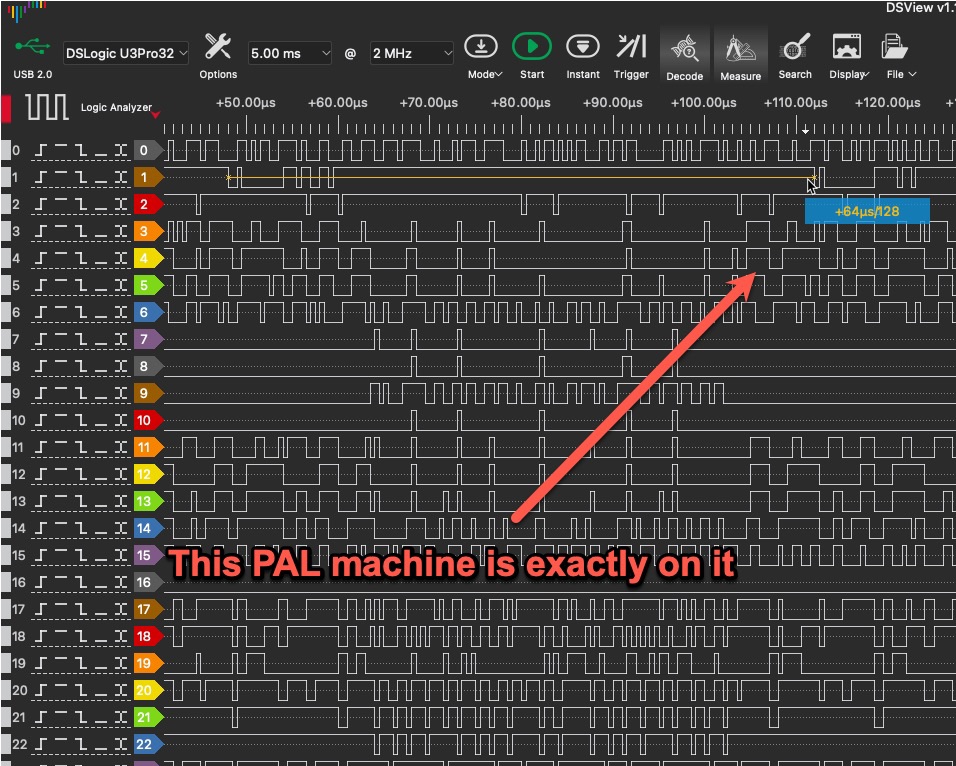Click the Logic Analyzer waveform icon
Viewport: 956px width, 766px height.
point(47,107)
